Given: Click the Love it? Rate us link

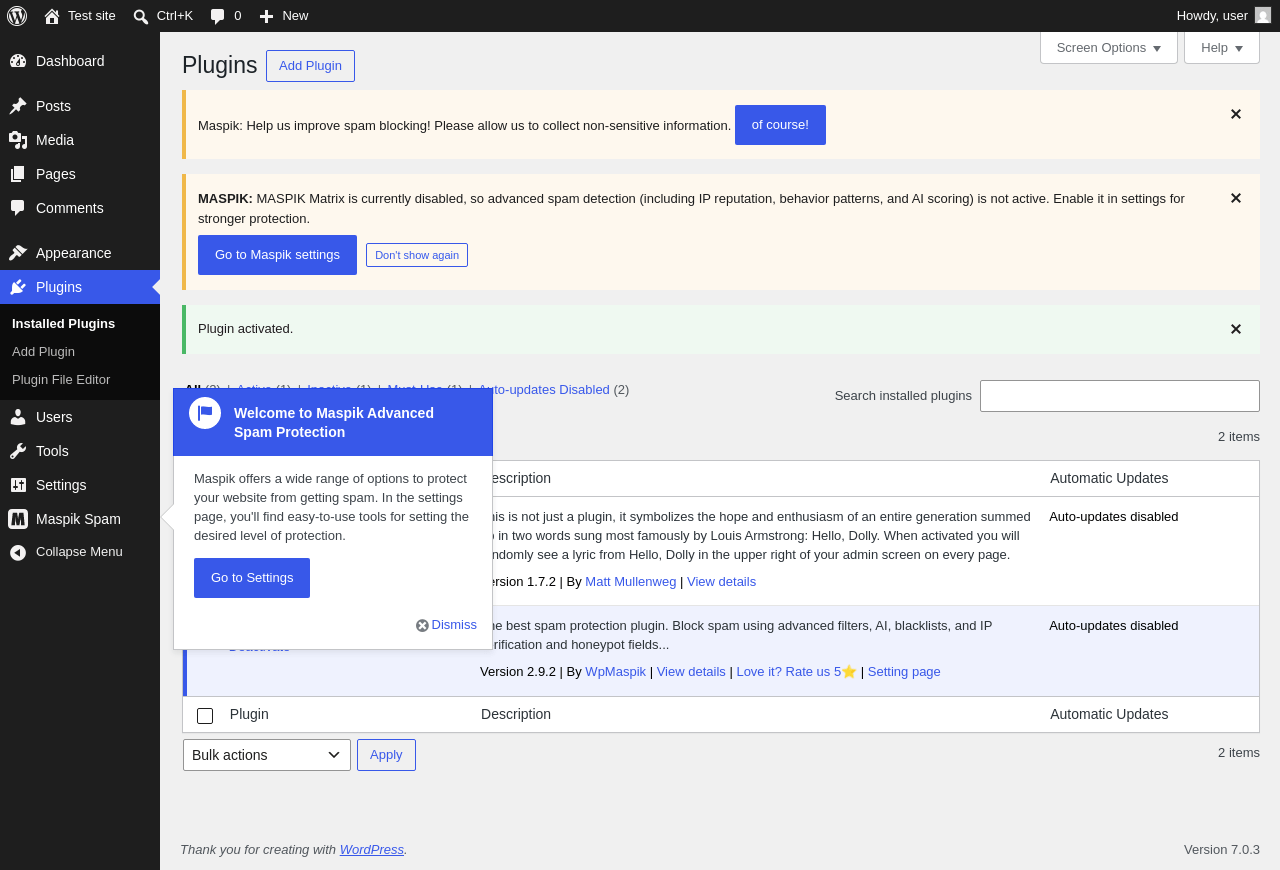Looking at the screenshot, I should 796,672.
